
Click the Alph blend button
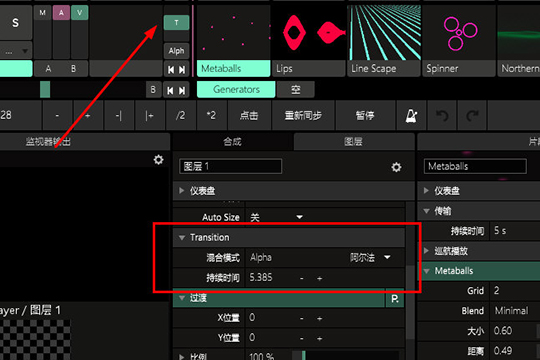176,51
